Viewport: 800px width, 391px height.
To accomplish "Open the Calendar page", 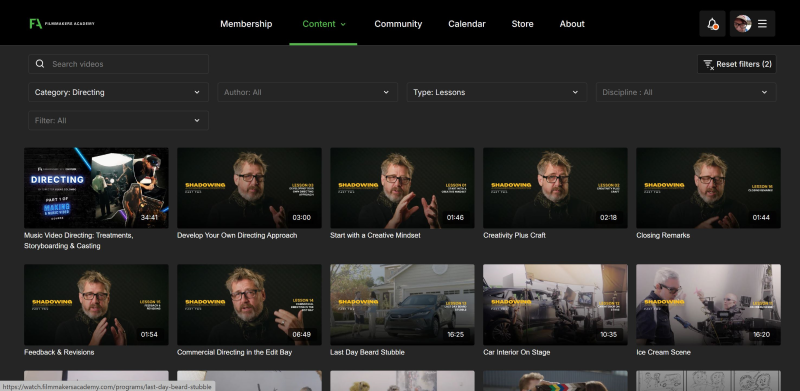I will (x=467, y=24).
